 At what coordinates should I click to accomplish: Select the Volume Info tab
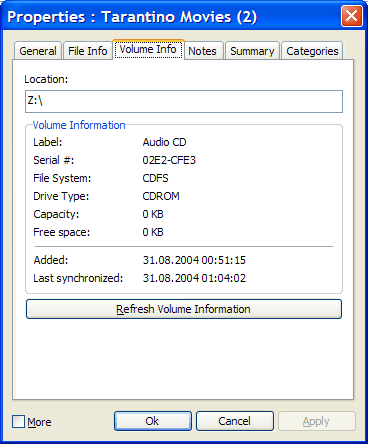[148, 49]
